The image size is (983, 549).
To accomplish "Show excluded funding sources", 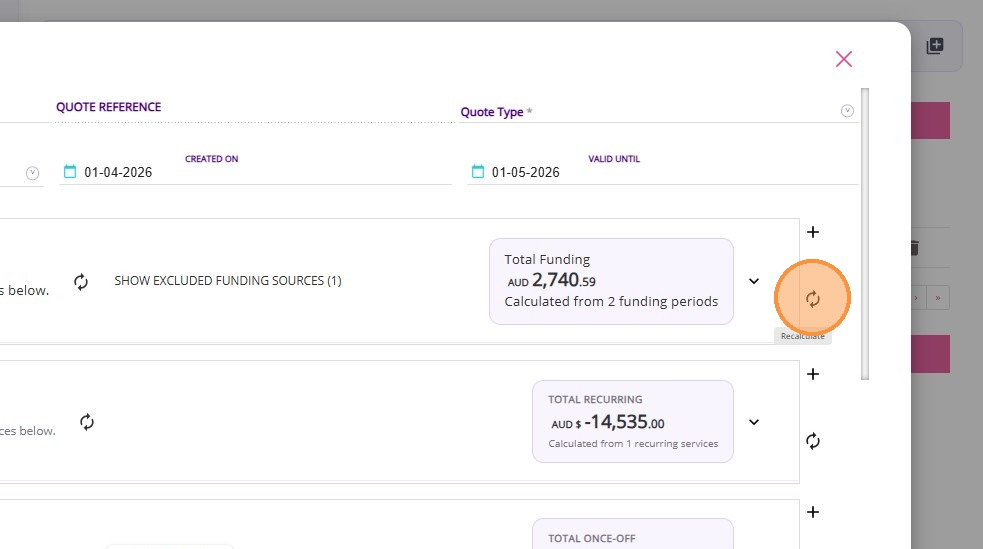I will 228,281.
